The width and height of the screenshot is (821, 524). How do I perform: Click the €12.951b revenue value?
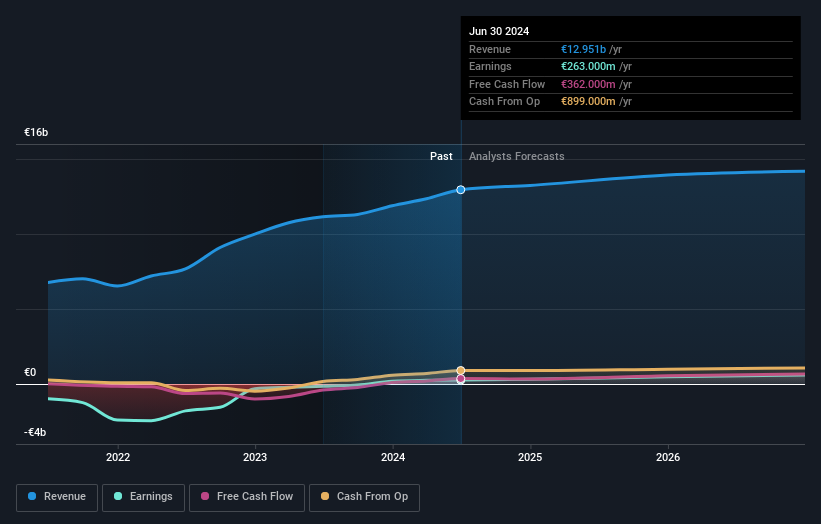click(583, 49)
